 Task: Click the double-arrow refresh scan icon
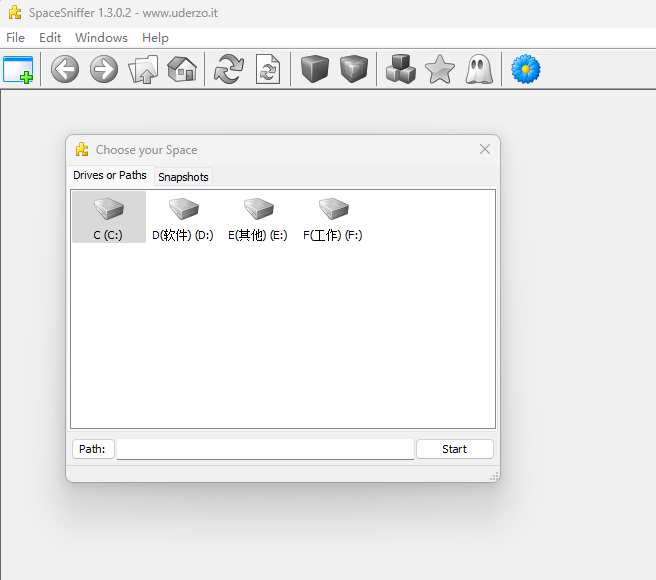click(229, 69)
